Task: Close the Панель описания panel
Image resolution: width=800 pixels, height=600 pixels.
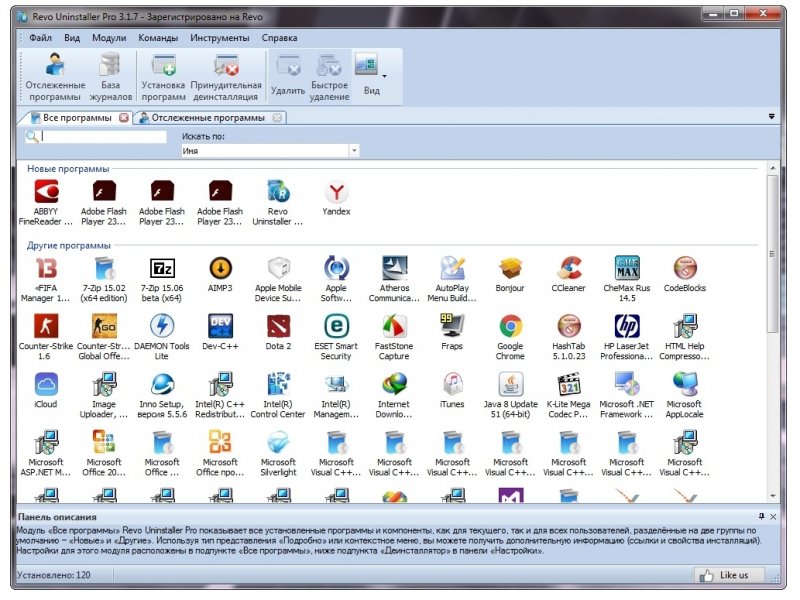Action: [x=773, y=516]
